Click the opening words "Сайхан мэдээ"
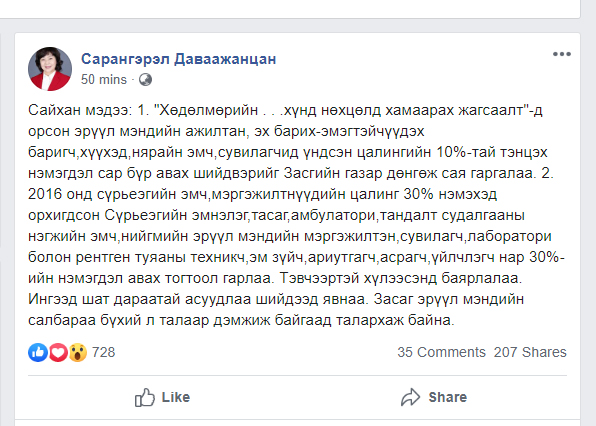This screenshot has width=596, height=426. (80, 110)
